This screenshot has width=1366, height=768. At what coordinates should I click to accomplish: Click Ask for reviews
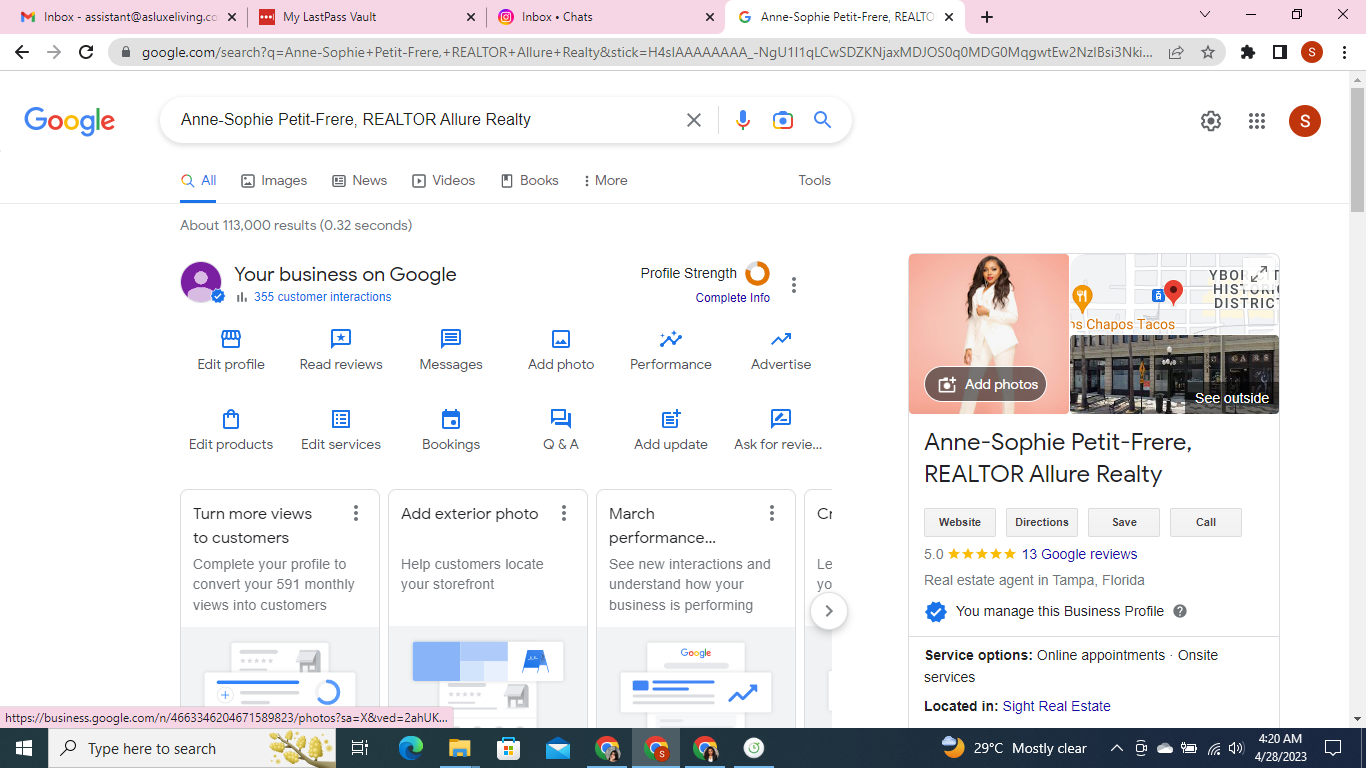(x=779, y=431)
